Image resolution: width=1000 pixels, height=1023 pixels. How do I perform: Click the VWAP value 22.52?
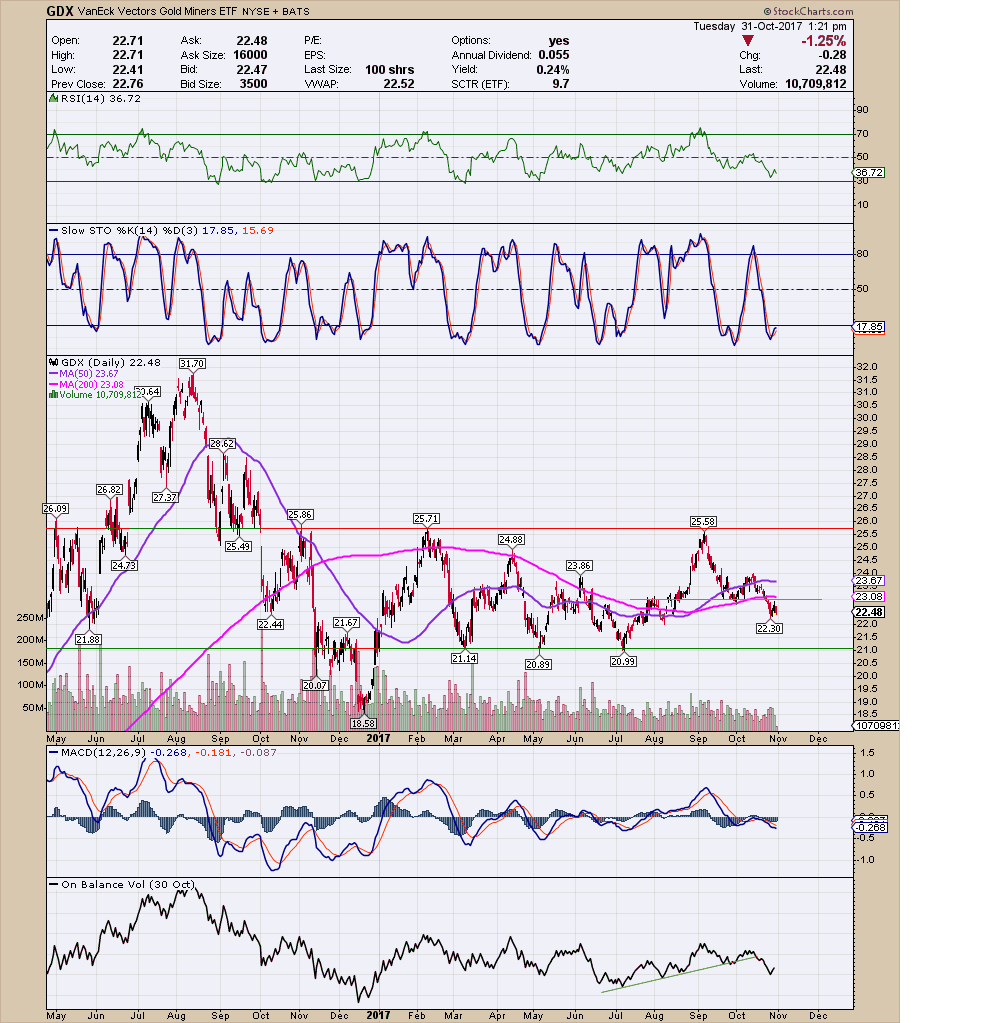[399, 84]
